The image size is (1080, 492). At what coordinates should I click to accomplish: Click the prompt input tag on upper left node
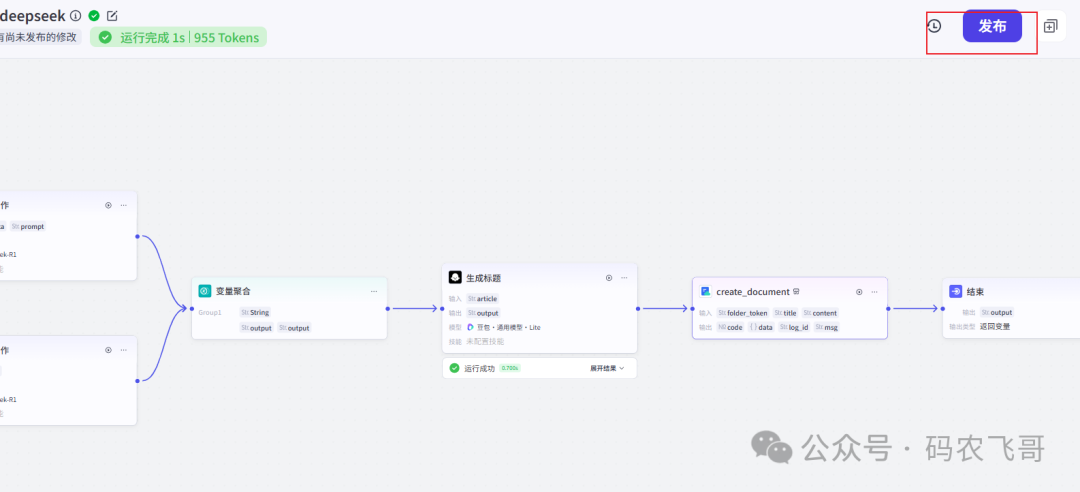[28, 226]
